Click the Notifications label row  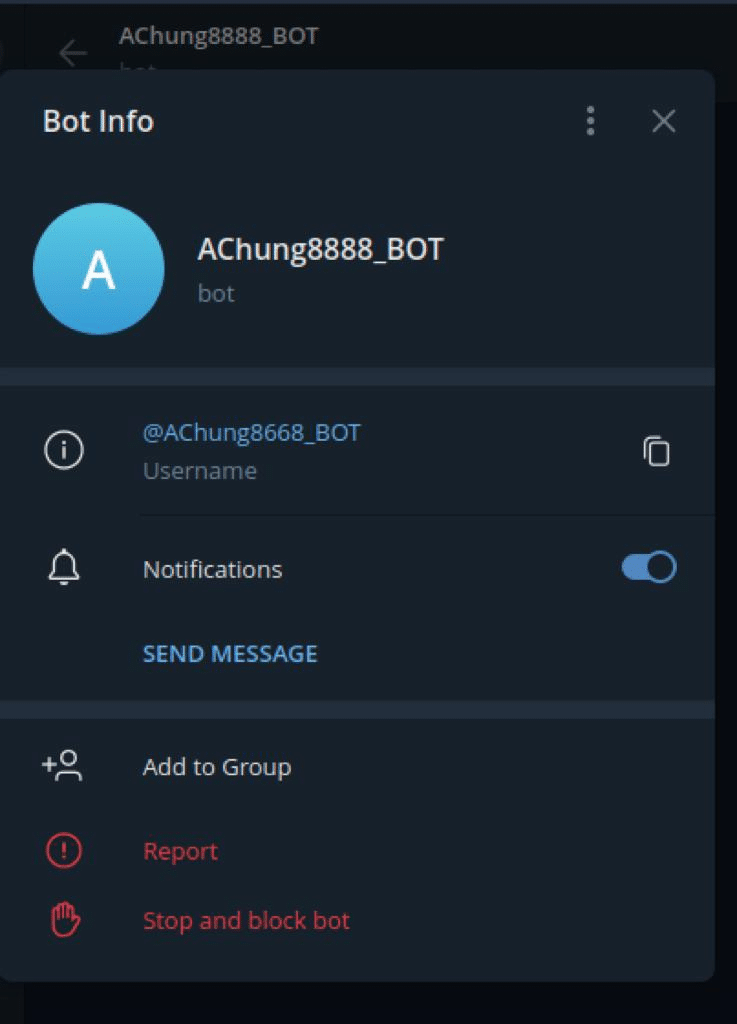(x=357, y=568)
